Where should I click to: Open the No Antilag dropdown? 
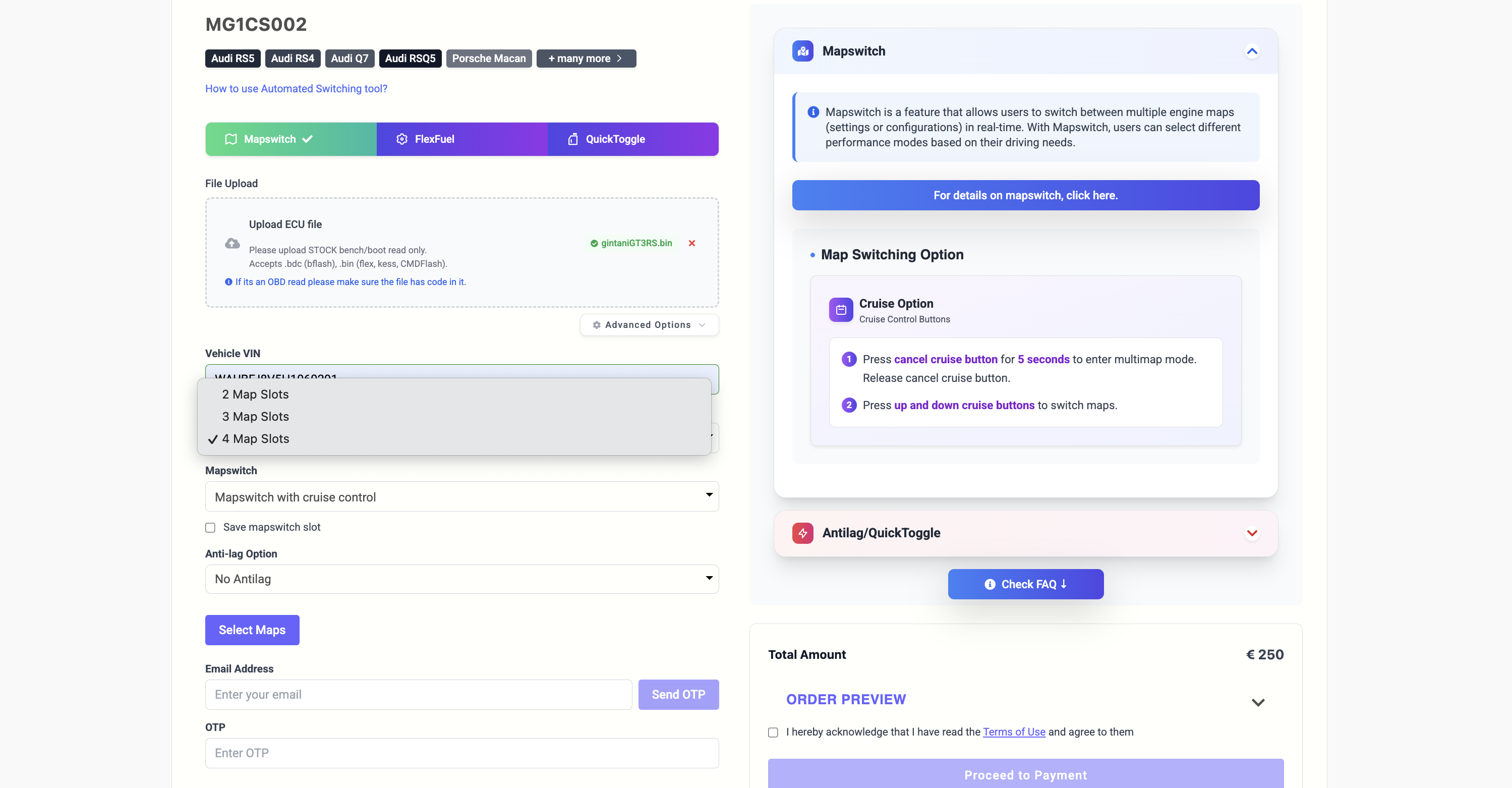461,579
